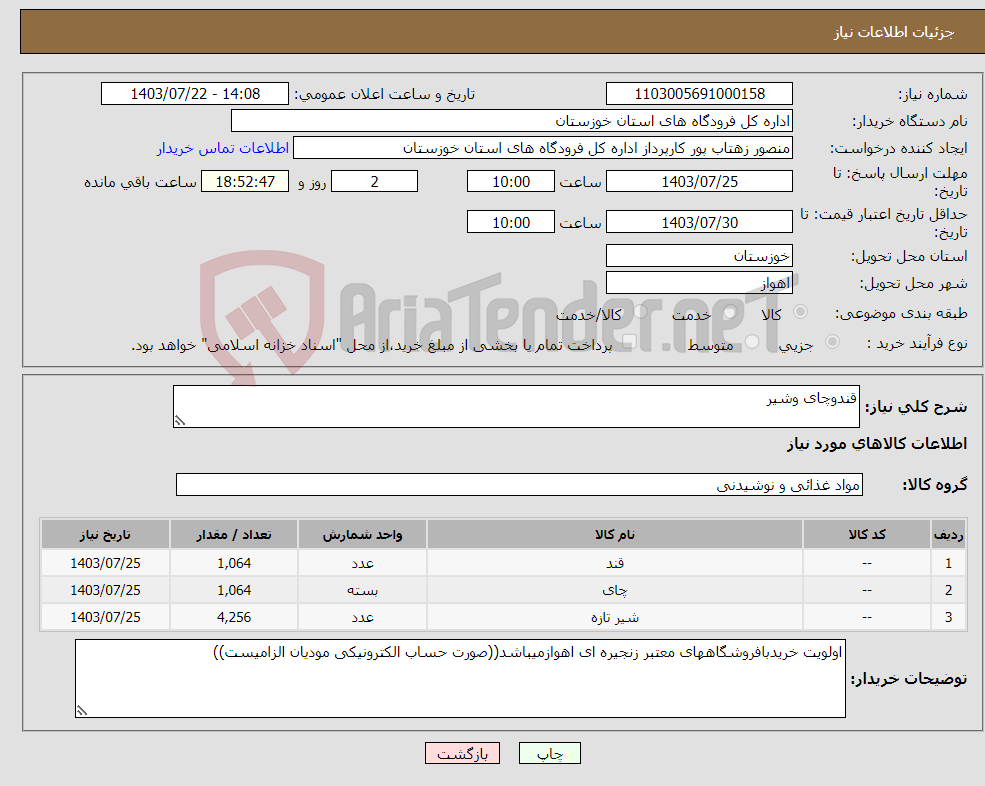
Task: Click the item name cell شیر تازه
Action: pyautogui.click(x=614, y=617)
